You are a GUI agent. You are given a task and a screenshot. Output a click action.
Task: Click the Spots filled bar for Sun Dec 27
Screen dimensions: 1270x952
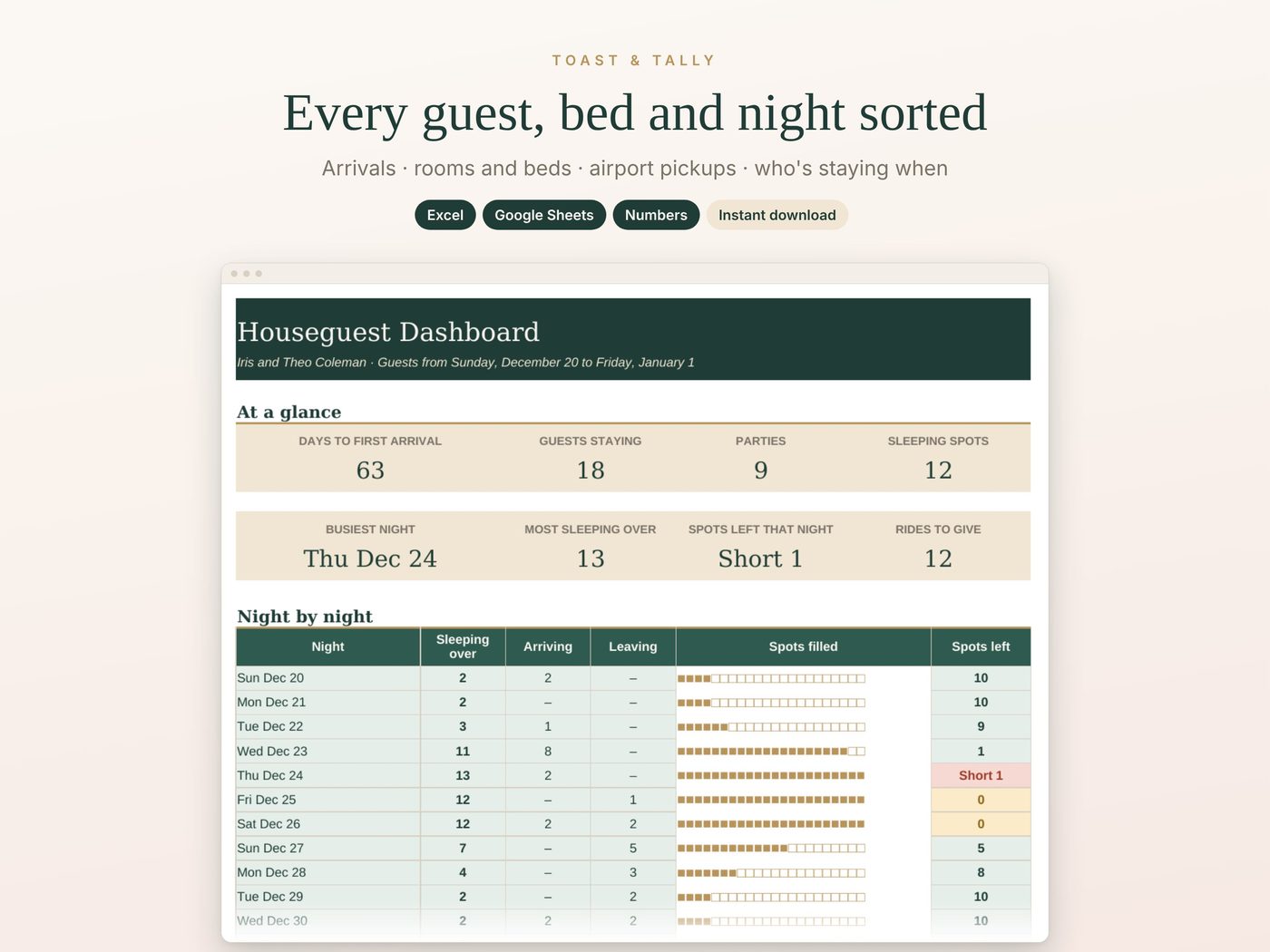[x=771, y=849]
